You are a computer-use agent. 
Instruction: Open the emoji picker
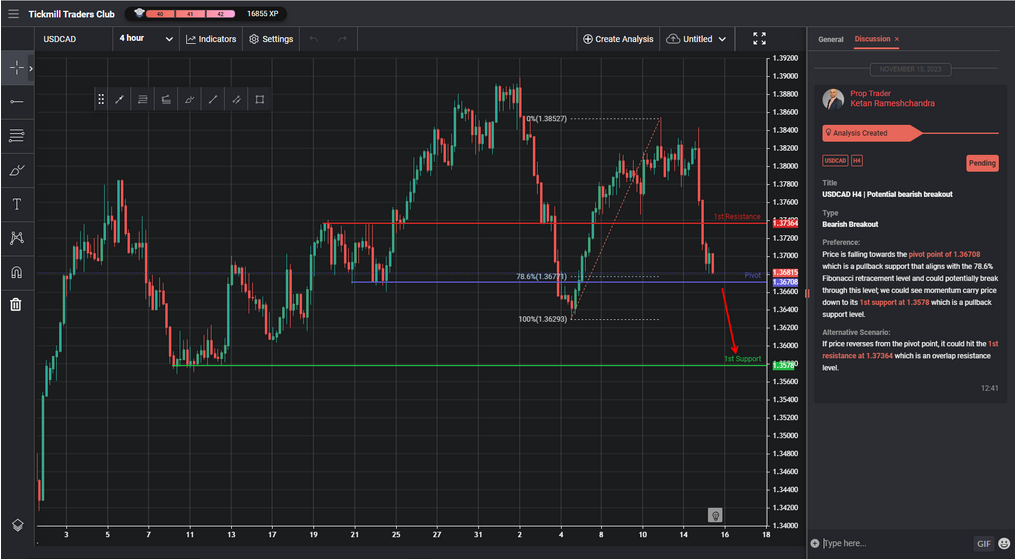[x=1004, y=543]
